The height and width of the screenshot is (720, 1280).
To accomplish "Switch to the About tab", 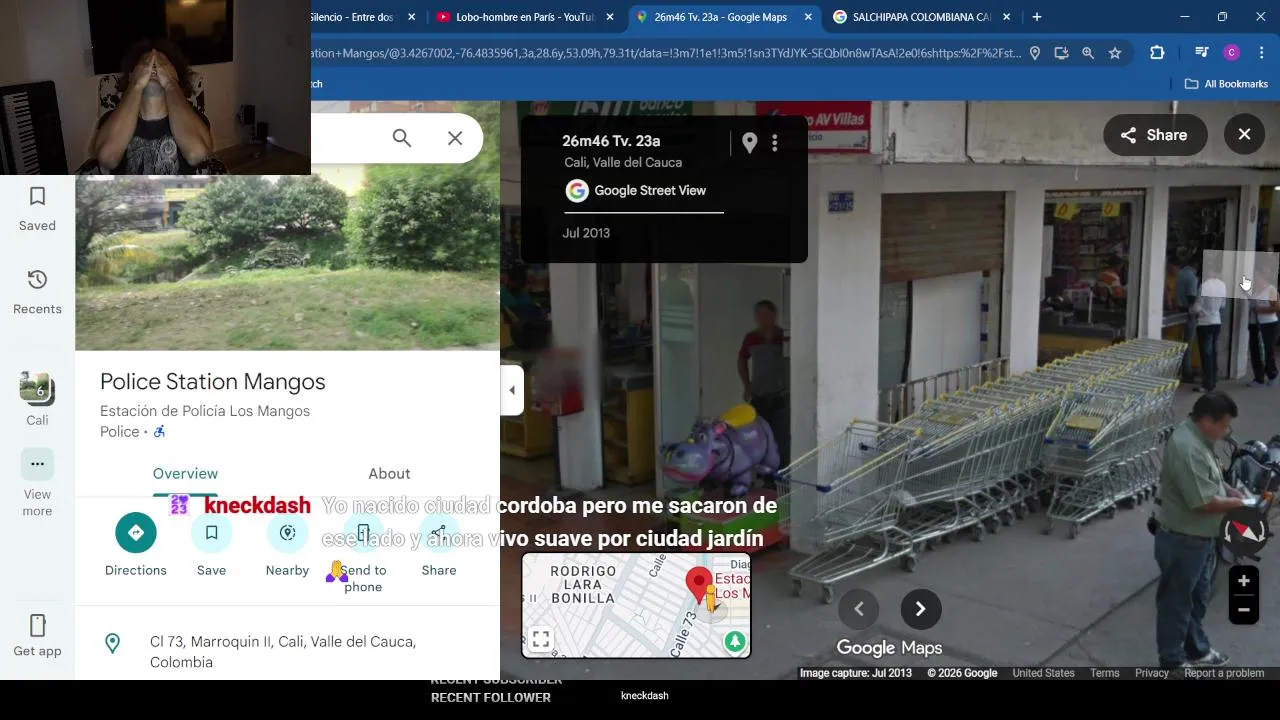I will [x=389, y=474].
